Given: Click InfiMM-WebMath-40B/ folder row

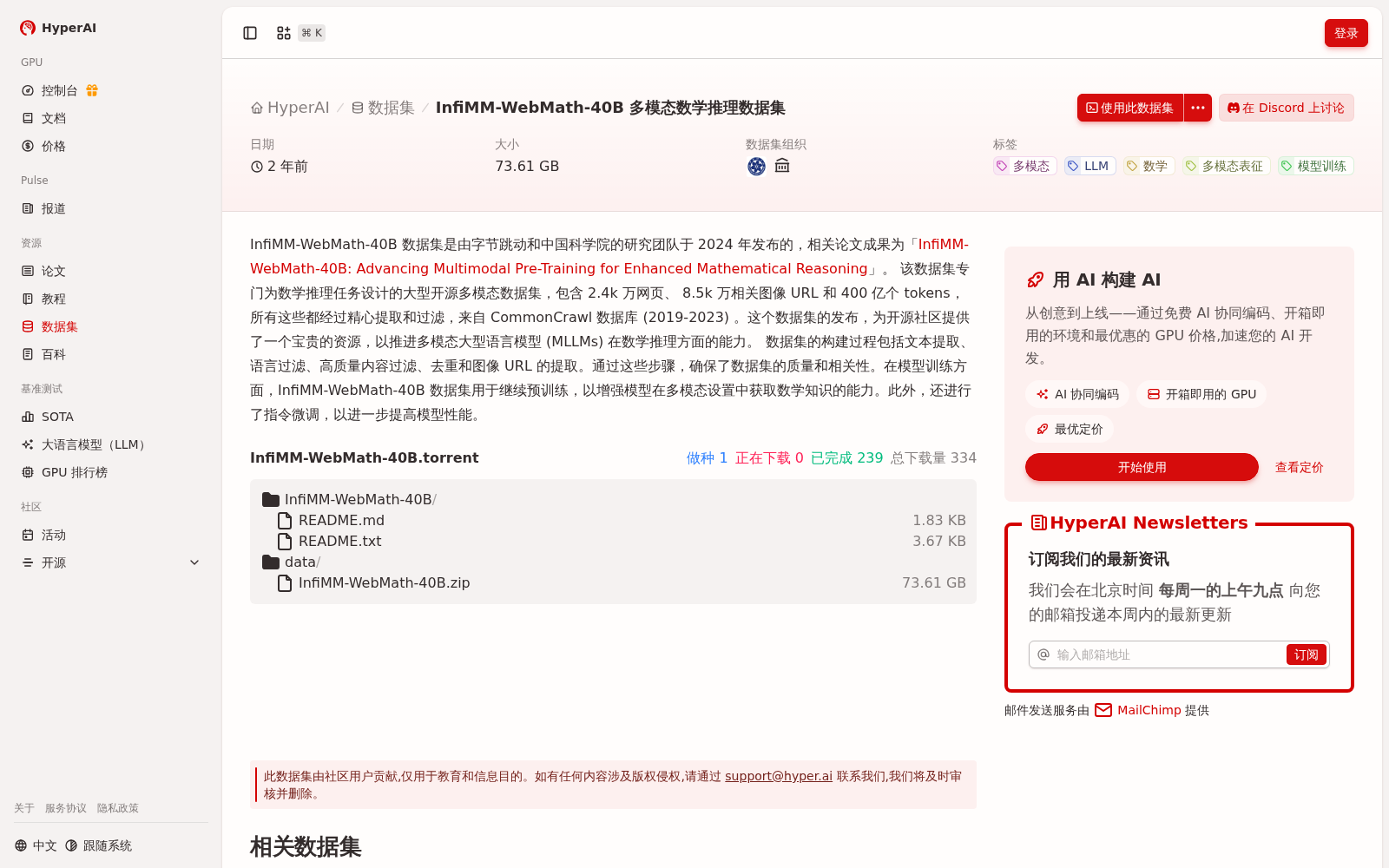Looking at the screenshot, I should tap(613, 500).
